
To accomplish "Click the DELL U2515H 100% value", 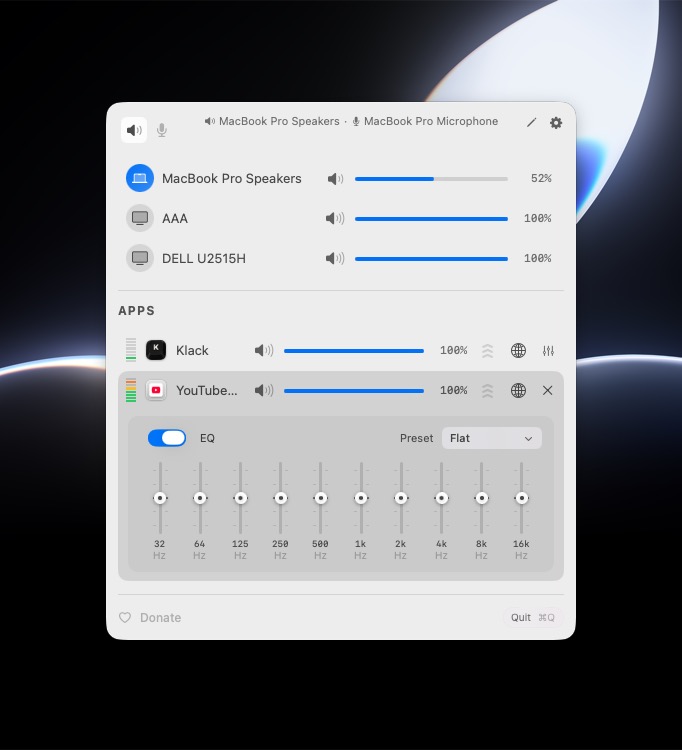I will [x=538, y=258].
